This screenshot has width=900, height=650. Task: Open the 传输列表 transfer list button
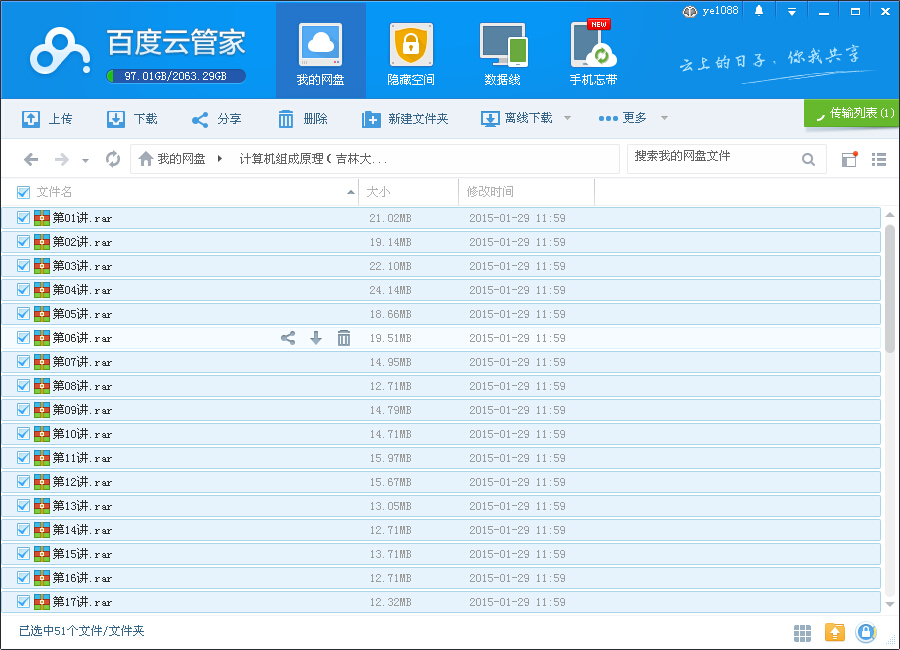click(x=852, y=113)
